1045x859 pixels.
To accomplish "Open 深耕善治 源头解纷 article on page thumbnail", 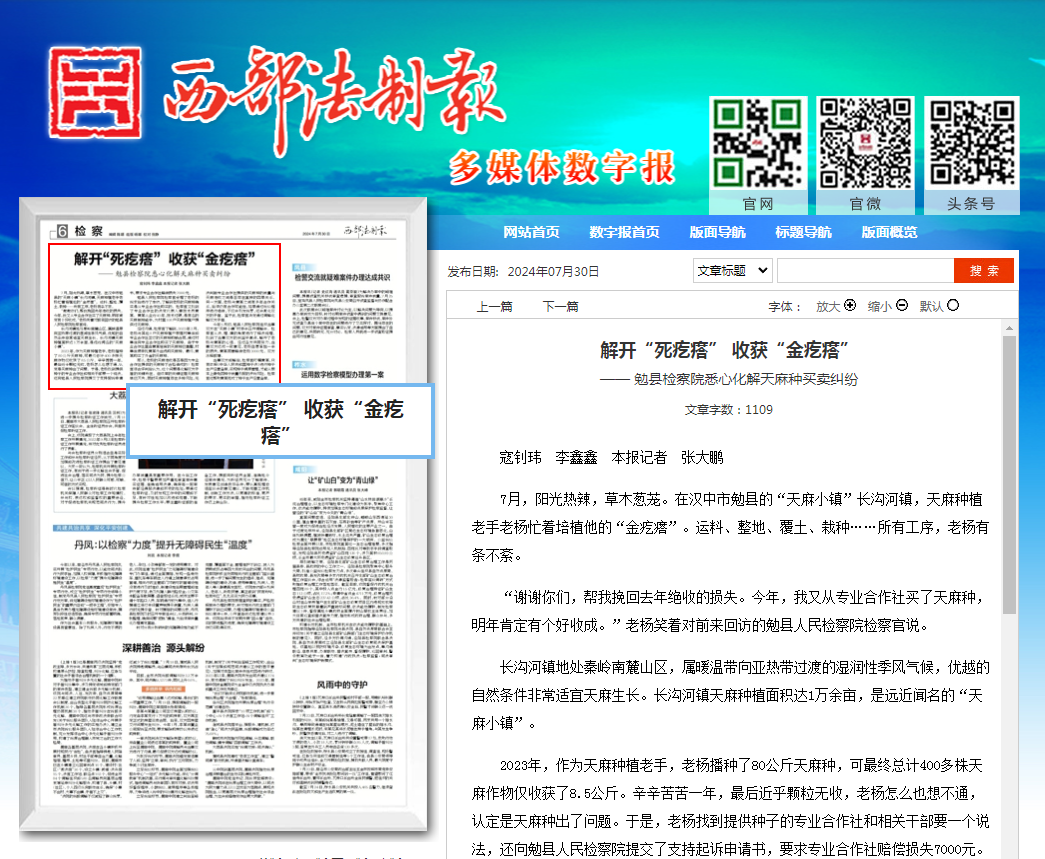I will (x=163, y=648).
